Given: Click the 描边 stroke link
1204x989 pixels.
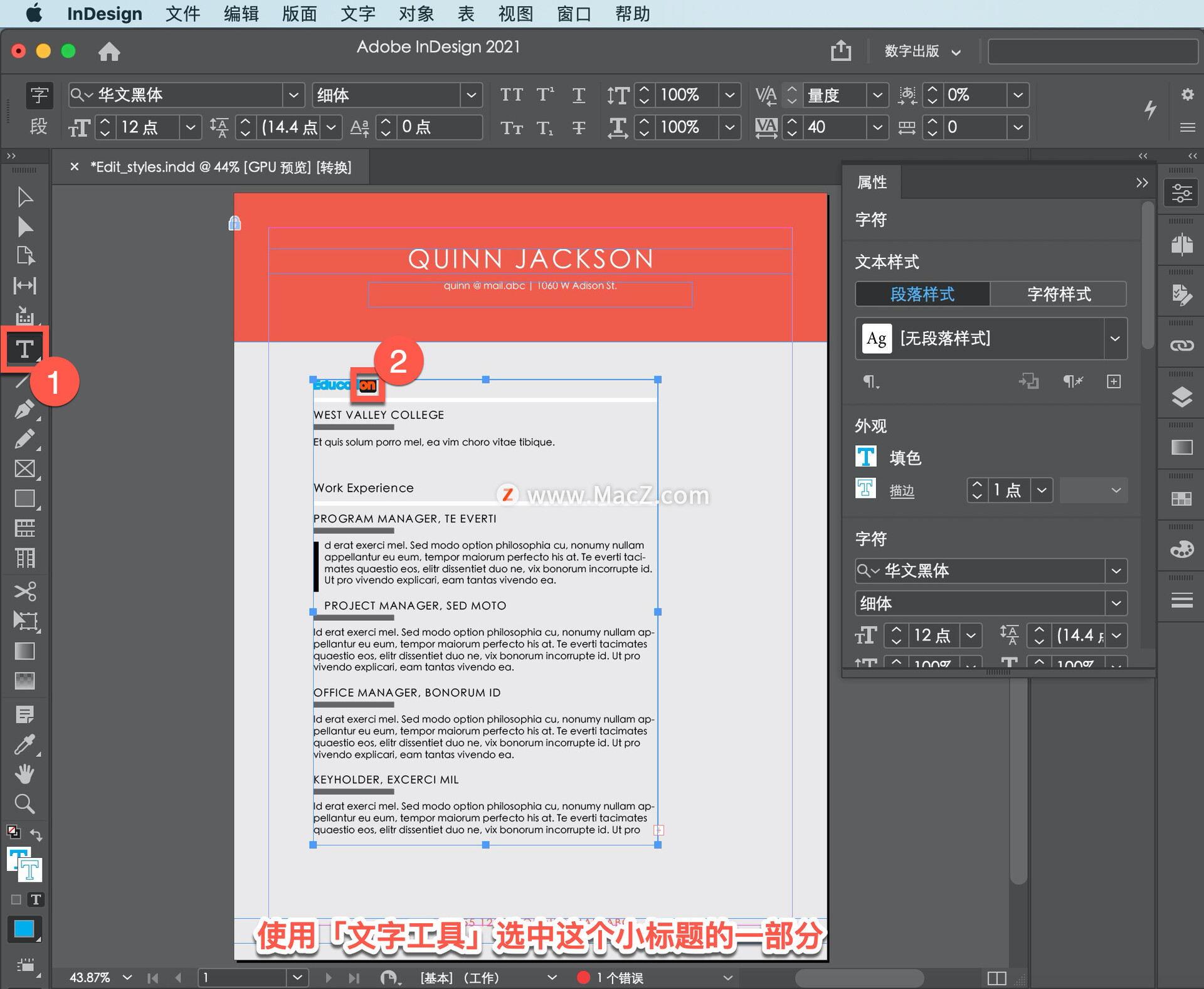Looking at the screenshot, I should (902, 490).
